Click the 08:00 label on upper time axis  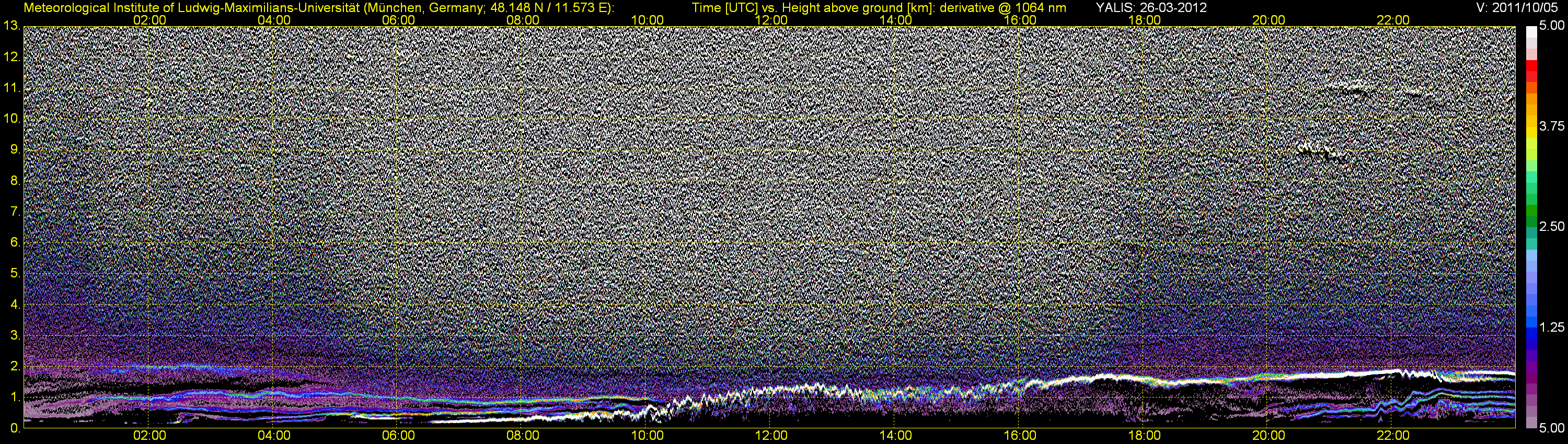click(523, 20)
